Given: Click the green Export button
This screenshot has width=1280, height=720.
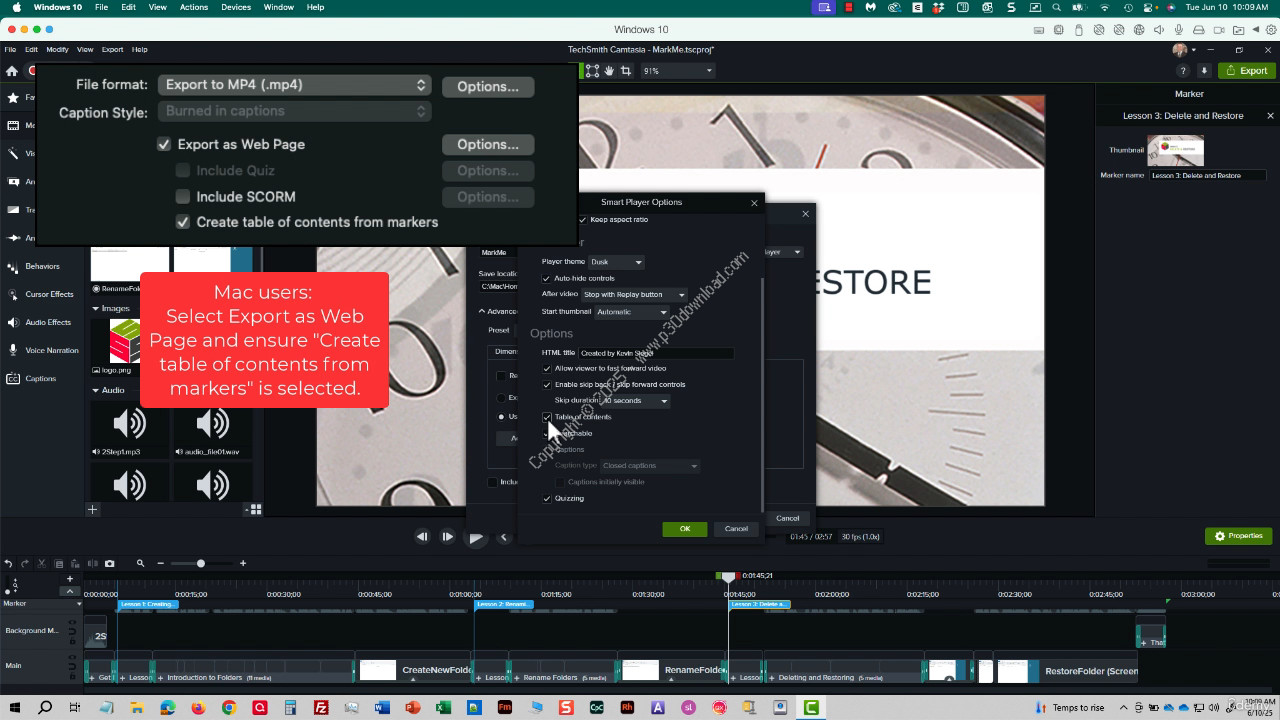Looking at the screenshot, I should click(x=1246, y=71).
